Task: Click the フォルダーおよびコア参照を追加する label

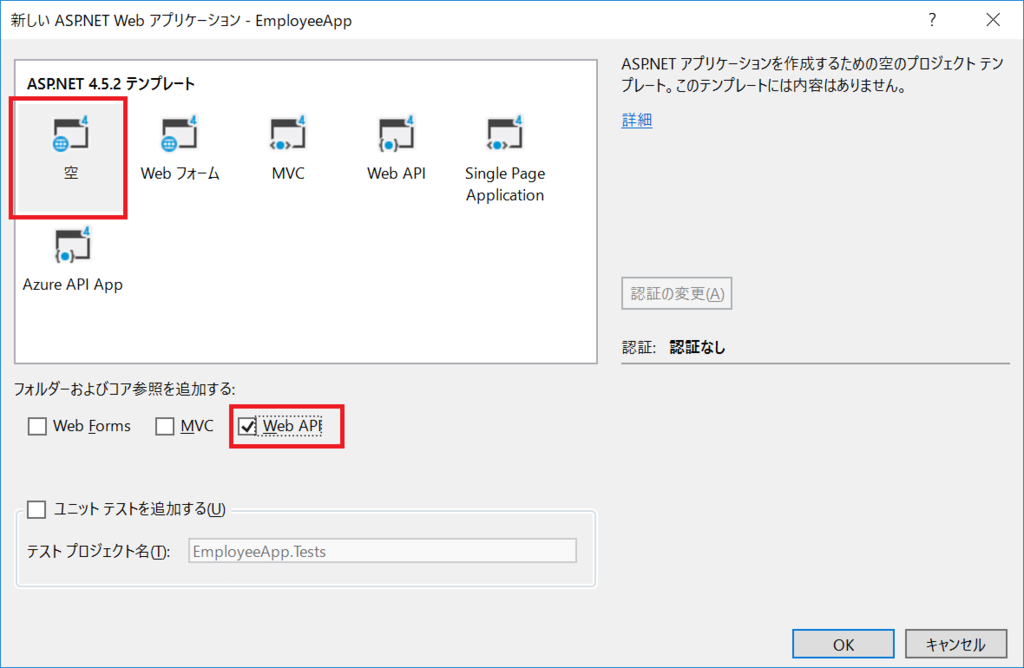Action: (125, 389)
